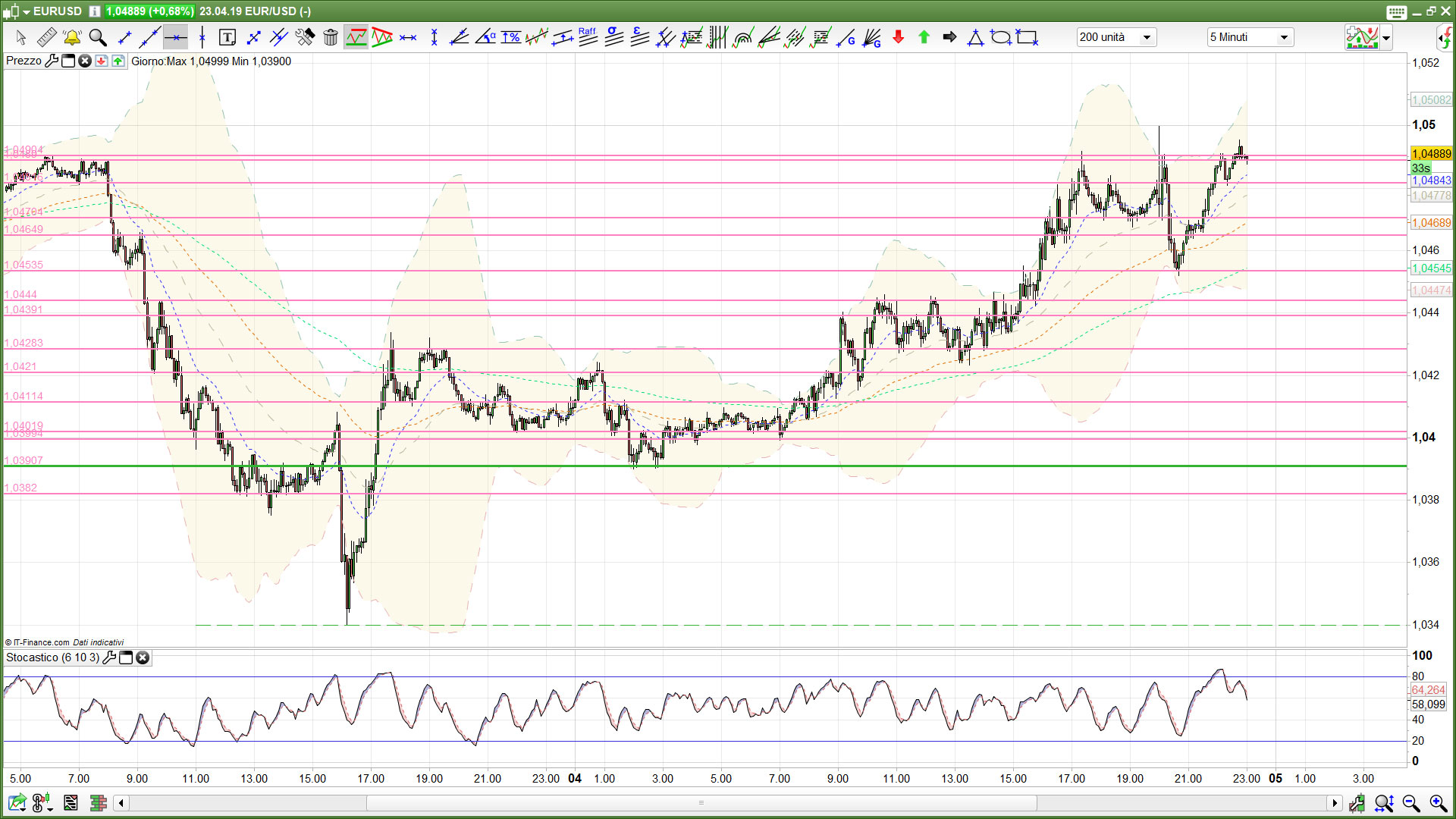
Task: Open the alarm bell alerts tool
Action: point(72,37)
